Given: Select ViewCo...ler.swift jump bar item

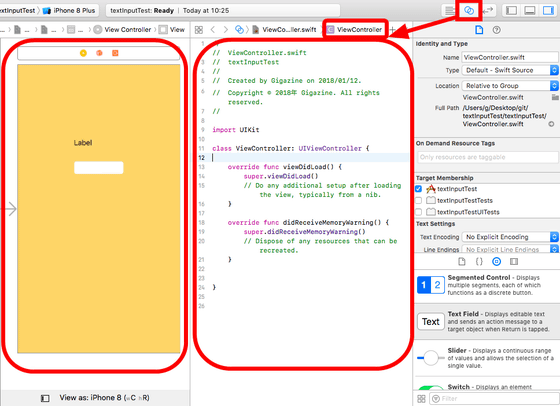Looking at the screenshot, I should pos(285,30).
